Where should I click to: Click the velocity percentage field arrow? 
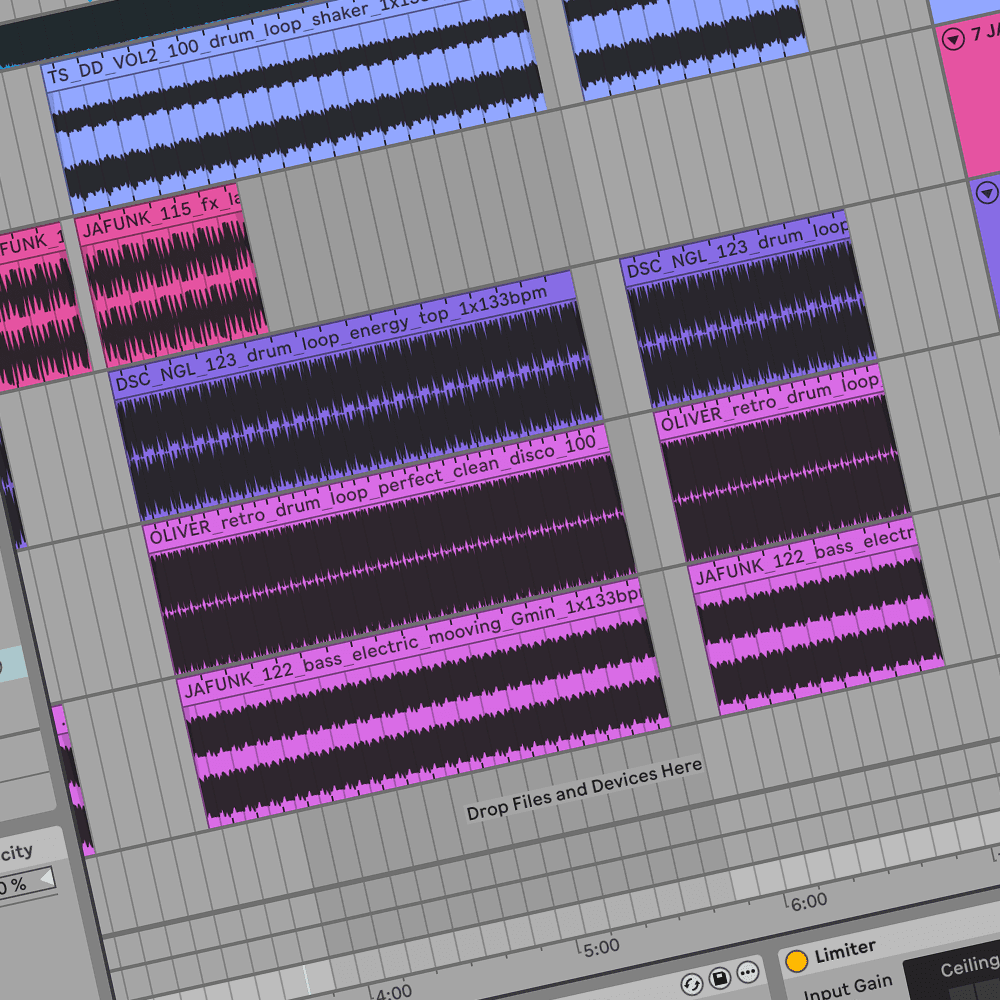coord(46,879)
